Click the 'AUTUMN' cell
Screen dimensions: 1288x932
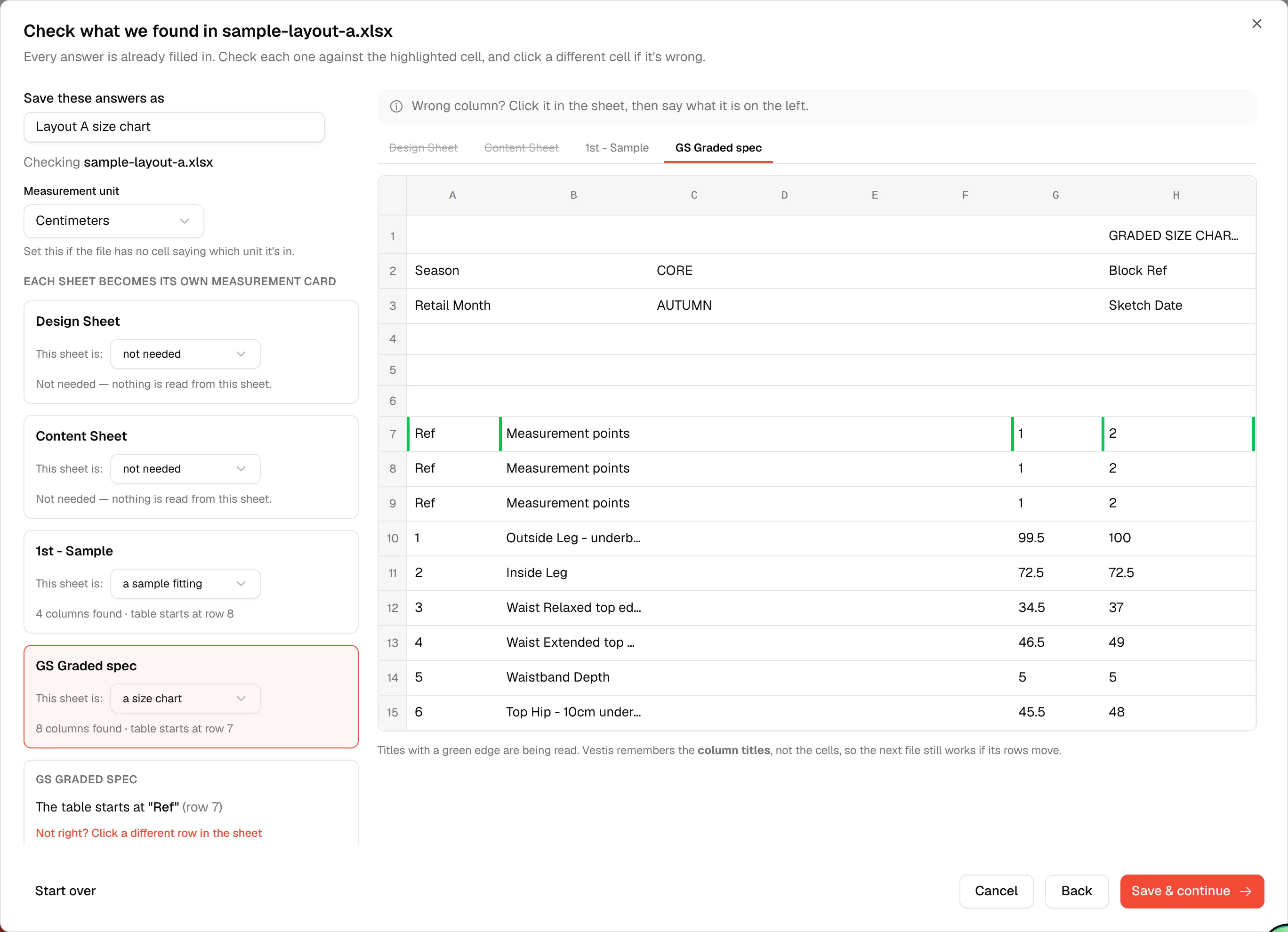[x=694, y=305]
